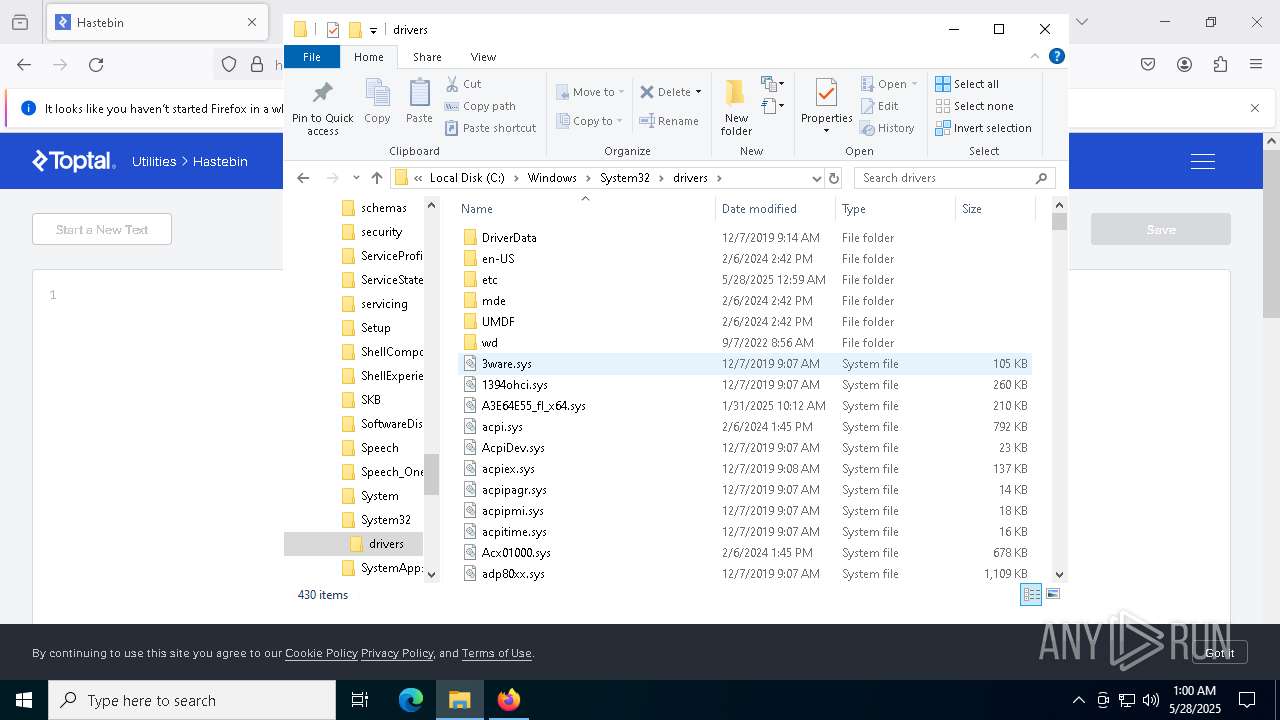
Task: Click the Windows taskbar search box
Action: (192, 700)
